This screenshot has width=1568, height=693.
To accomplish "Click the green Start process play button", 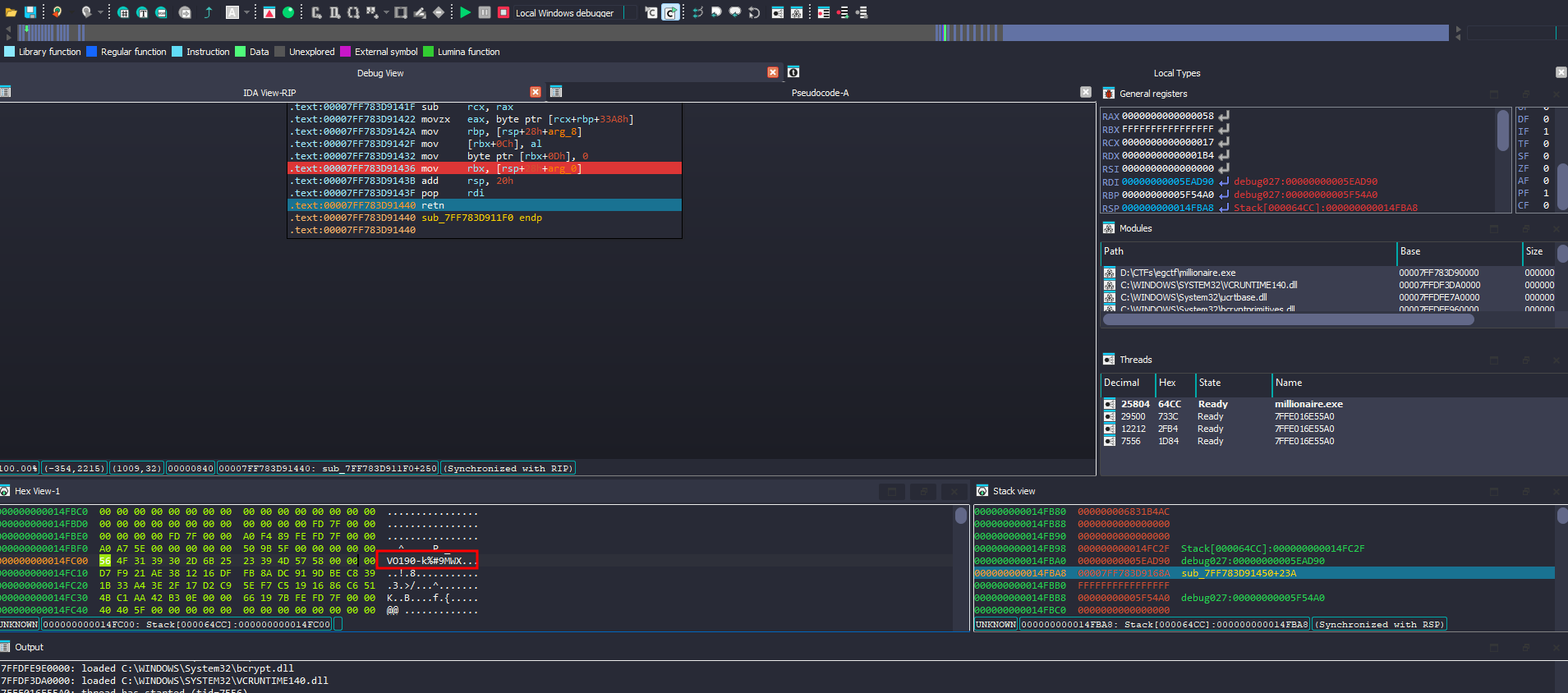I will pos(466,12).
